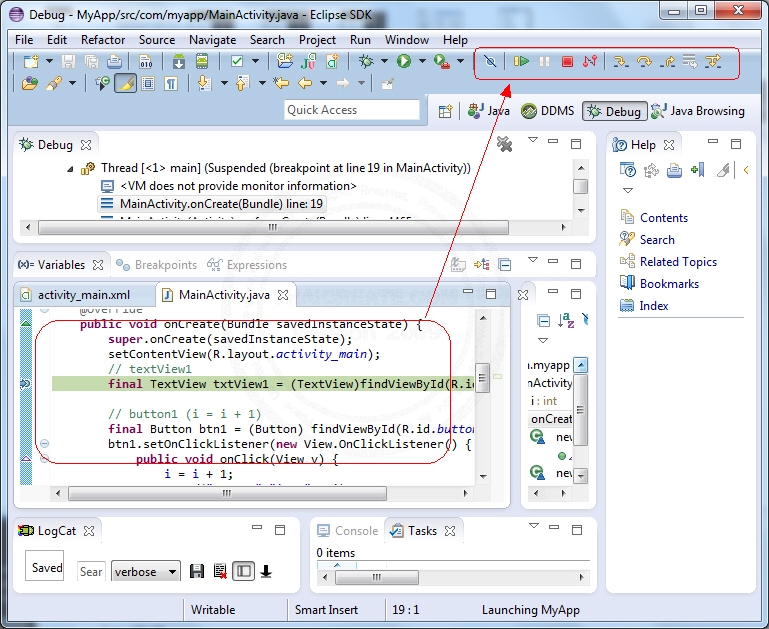Open the Variables view menu triangle
The width and height of the screenshot is (769, 629).
(533, 260)
